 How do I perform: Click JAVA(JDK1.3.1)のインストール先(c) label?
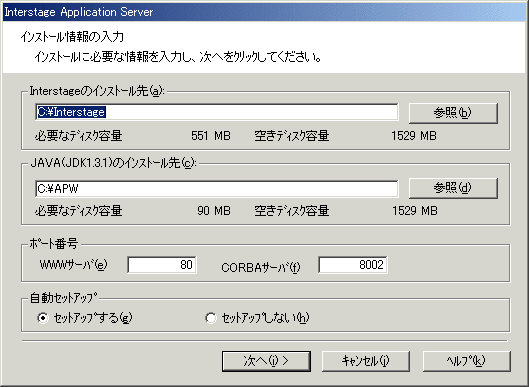tap(113, 163)
